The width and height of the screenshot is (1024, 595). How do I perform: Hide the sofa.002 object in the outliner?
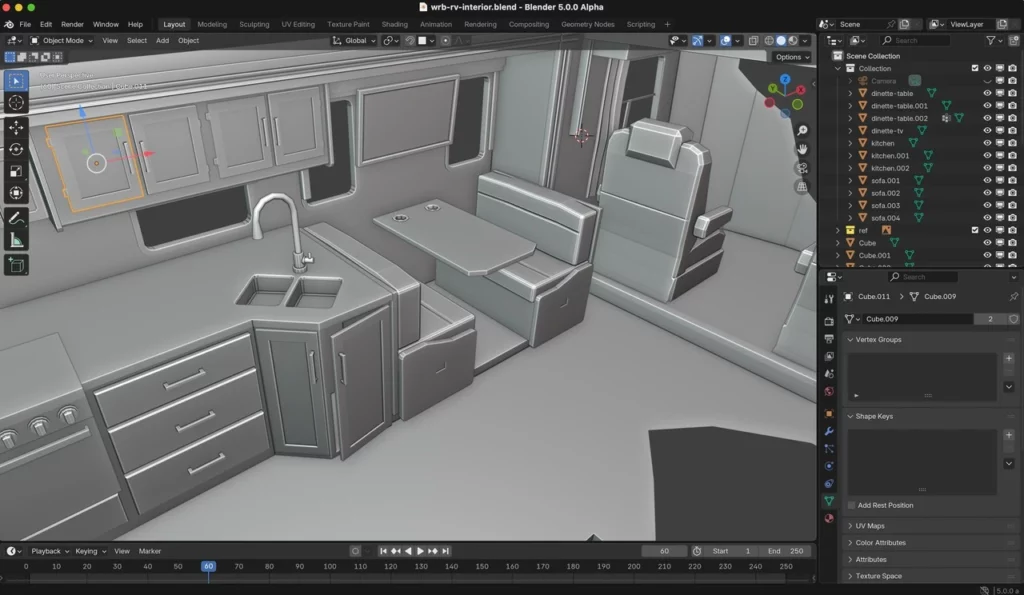click(987, 192)
